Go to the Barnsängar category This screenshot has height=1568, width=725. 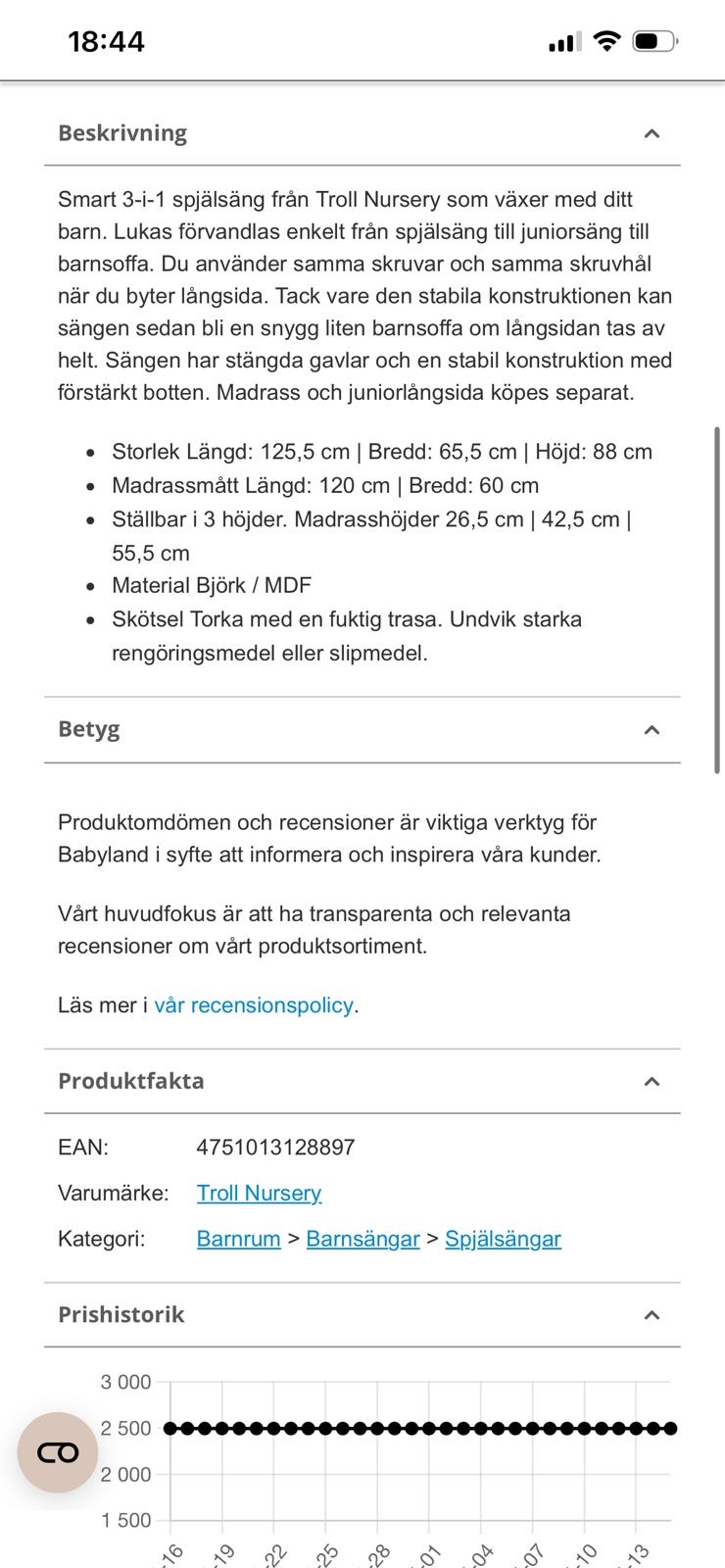tap(362, 1239)
